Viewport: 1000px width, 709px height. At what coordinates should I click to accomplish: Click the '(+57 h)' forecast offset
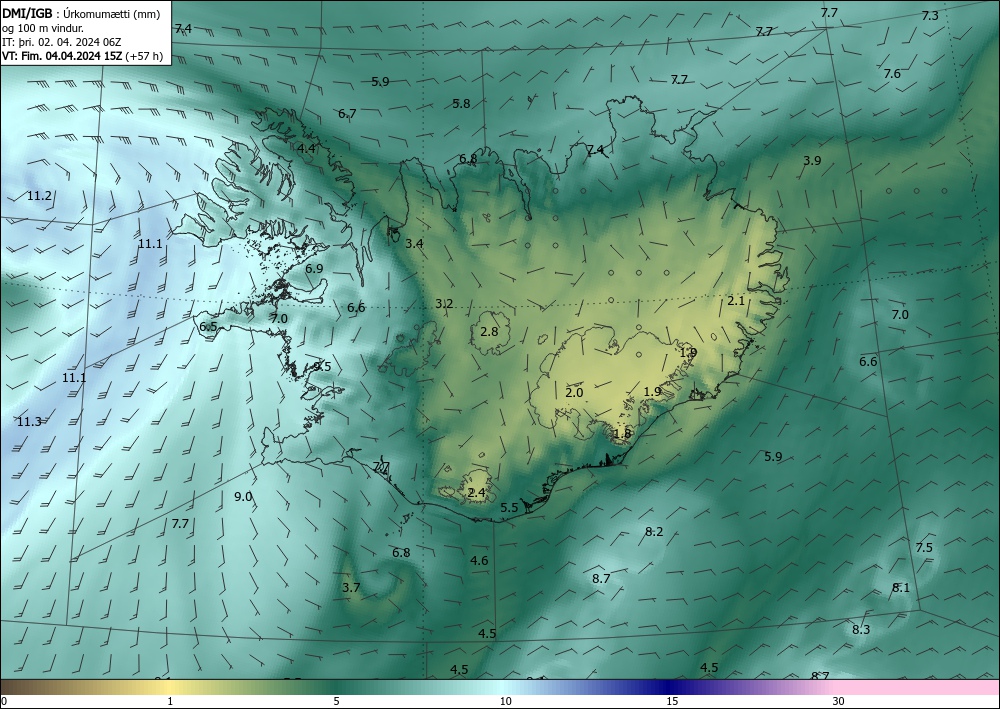click(x=144, y=56)
